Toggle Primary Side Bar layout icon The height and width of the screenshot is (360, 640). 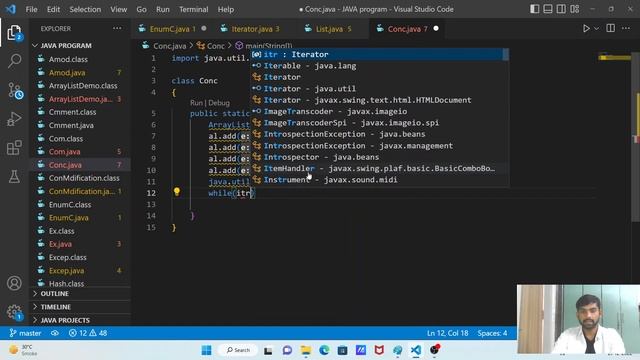(534, 9)
